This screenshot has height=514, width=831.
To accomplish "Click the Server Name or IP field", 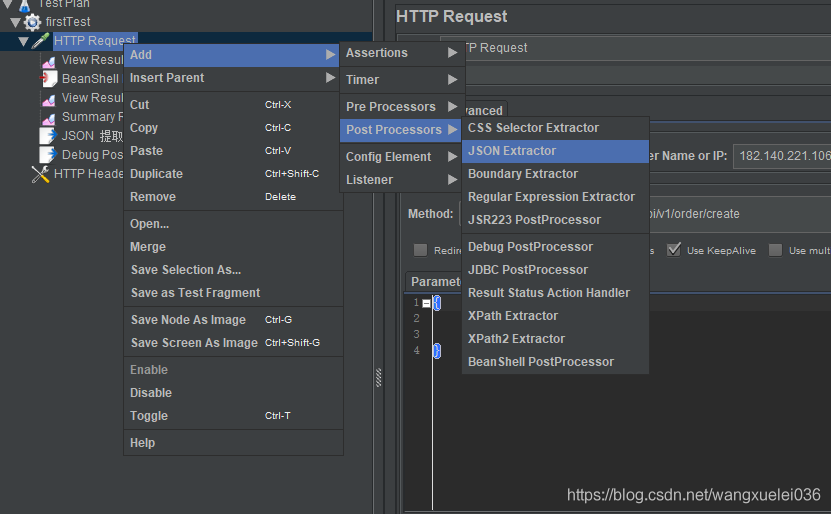I will (x=781, y=156).
